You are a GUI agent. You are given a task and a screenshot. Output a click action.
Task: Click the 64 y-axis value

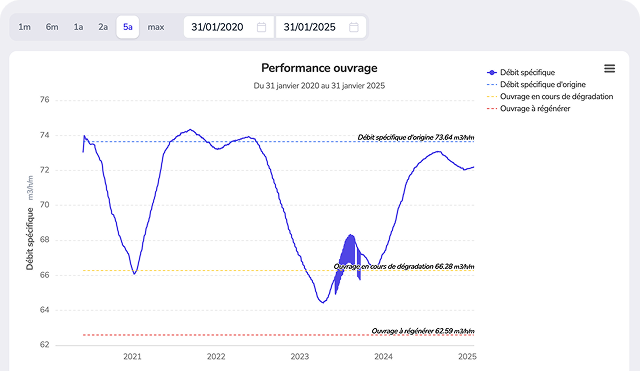pos(44,310)
